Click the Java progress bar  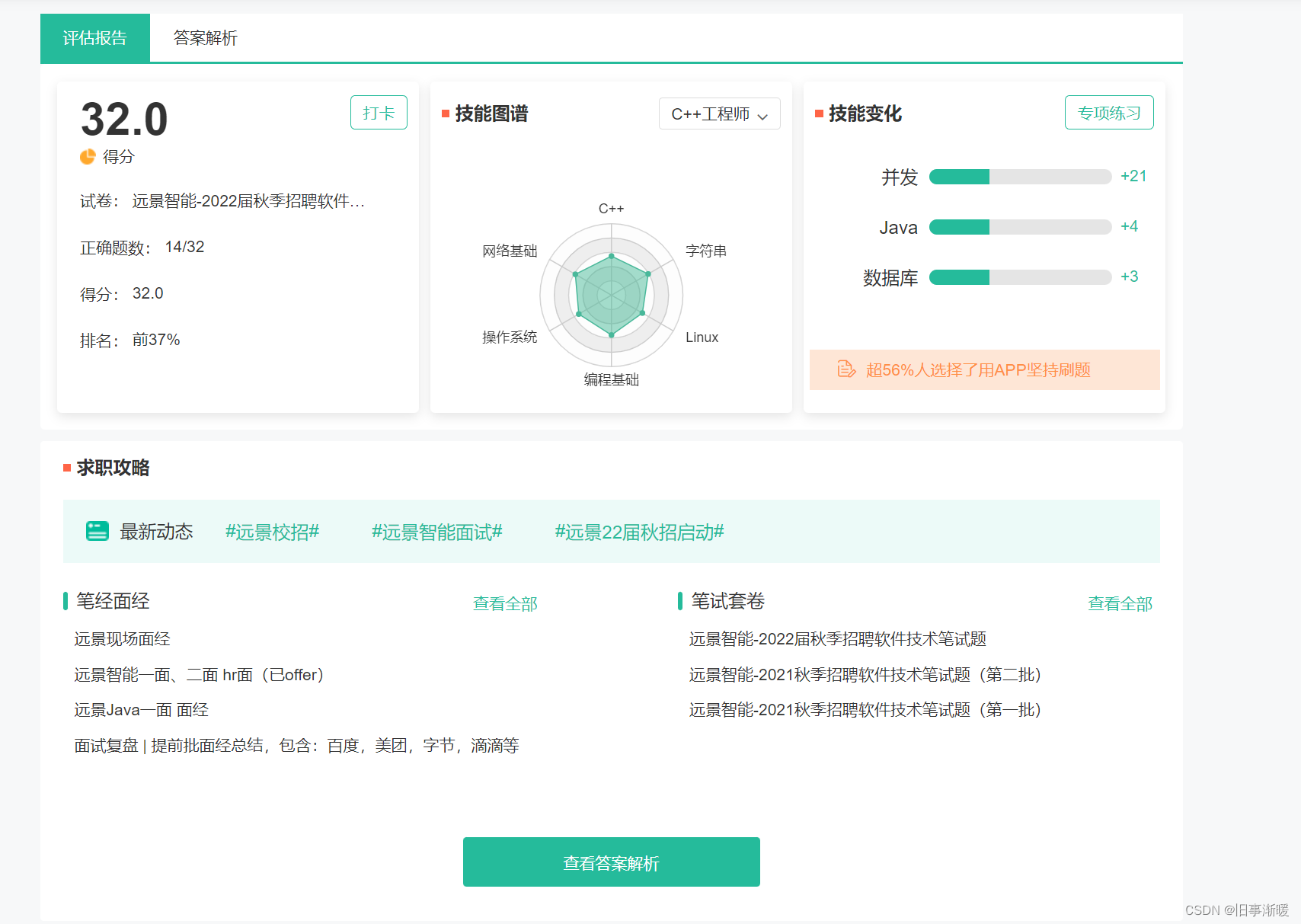pyautogui.click(x=1020, y=227)
